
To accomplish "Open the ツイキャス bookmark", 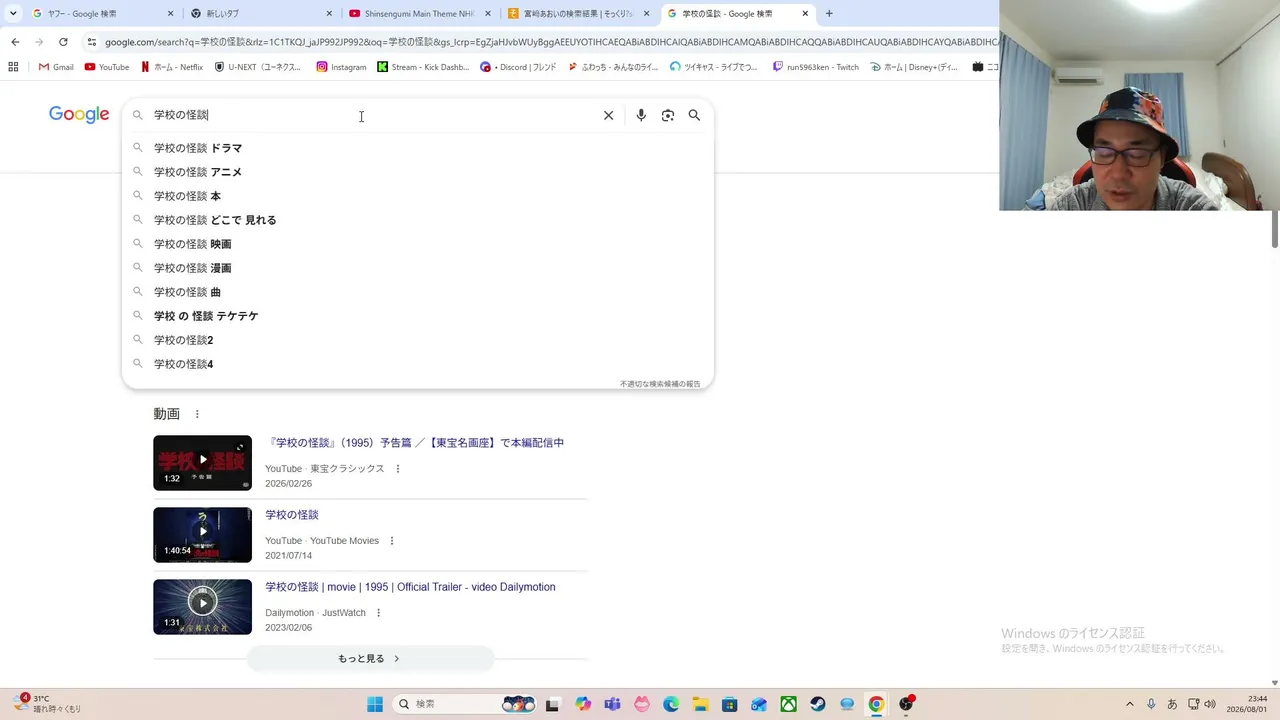I will (x=715, y=67).
